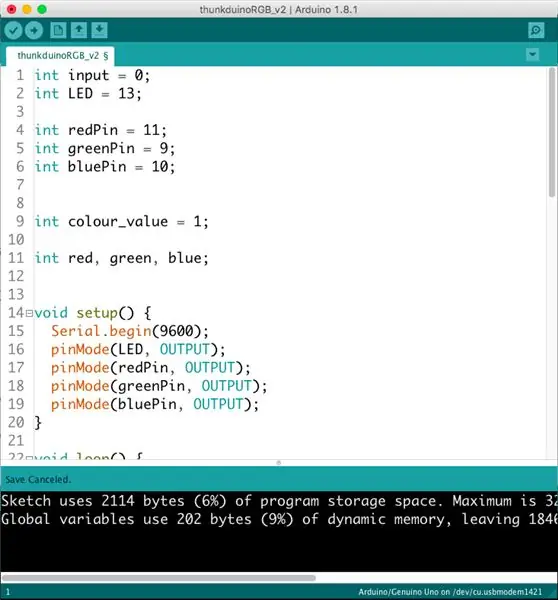Click 'greenPin' declaration on line 5
The image size is (558, 600).
pos(101,149)
